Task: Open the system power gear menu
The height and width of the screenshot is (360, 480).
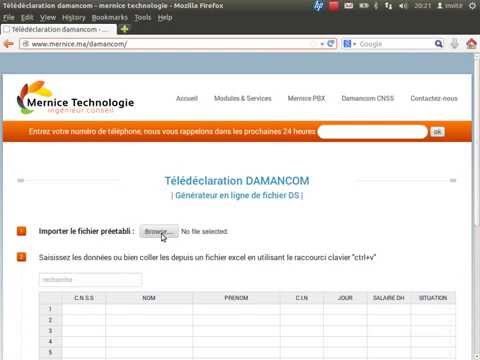Action: coord(472,6)
